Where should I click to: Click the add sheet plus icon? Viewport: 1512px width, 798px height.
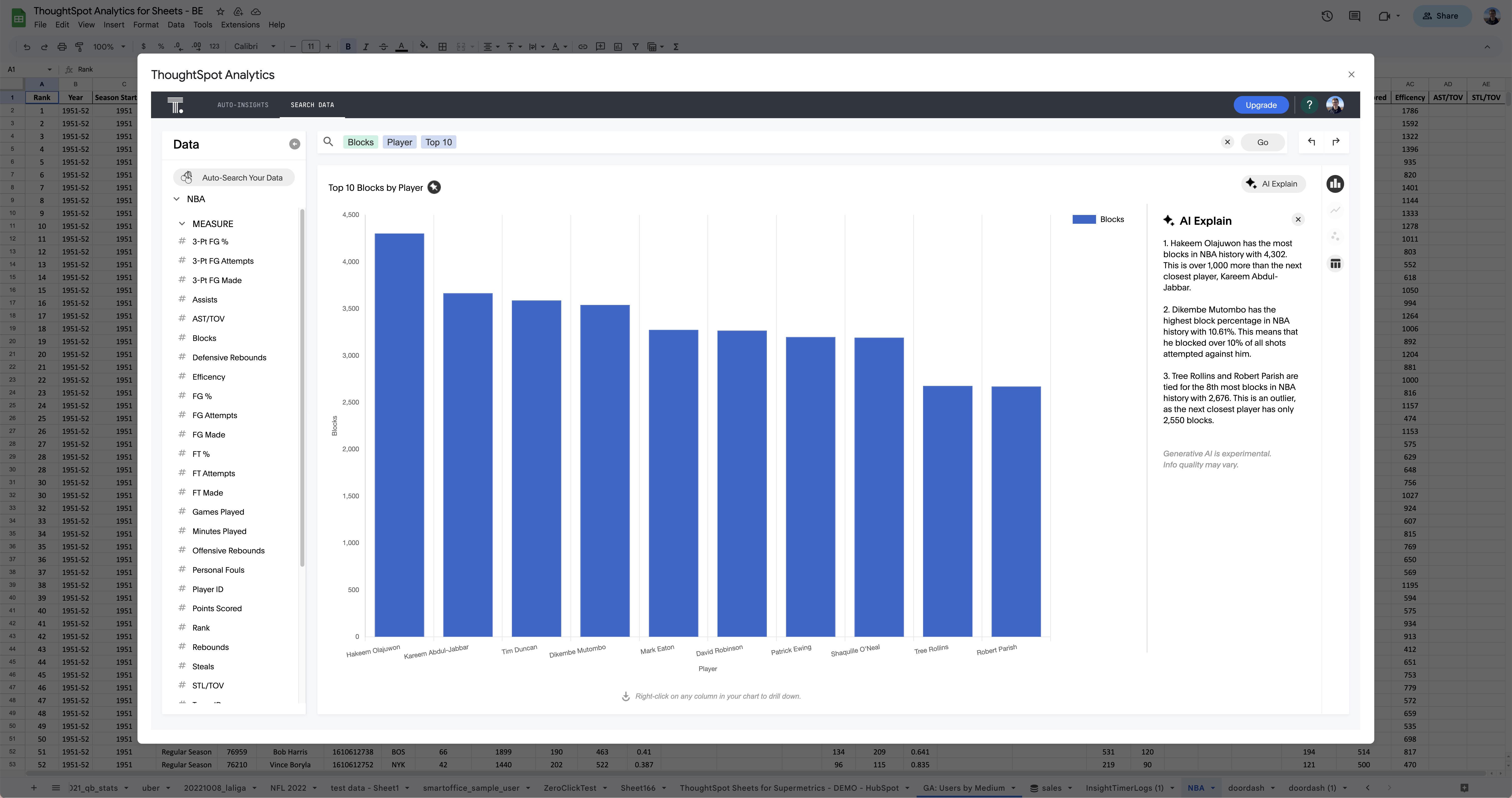(33, 788)
